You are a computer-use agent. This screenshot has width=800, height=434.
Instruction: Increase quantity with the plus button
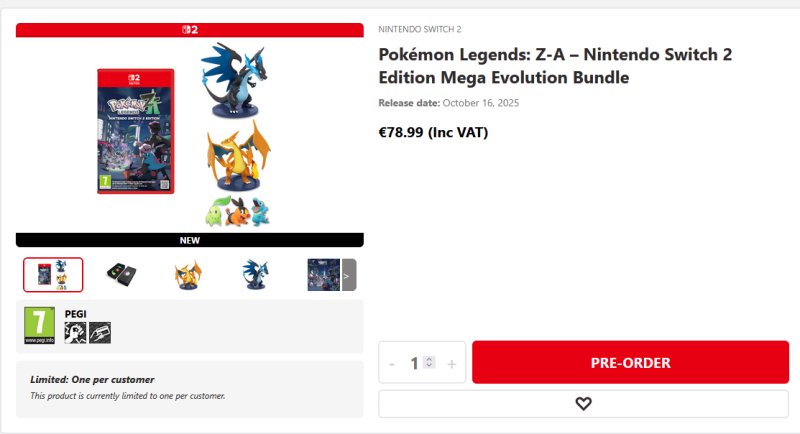[x=452, y=363]
